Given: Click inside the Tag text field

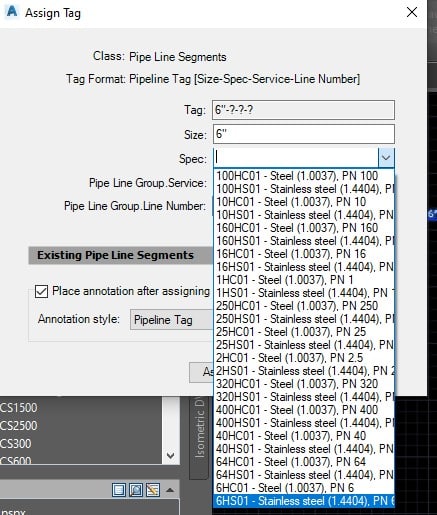Looking at the screenshot, I should (x=303, y=110).
